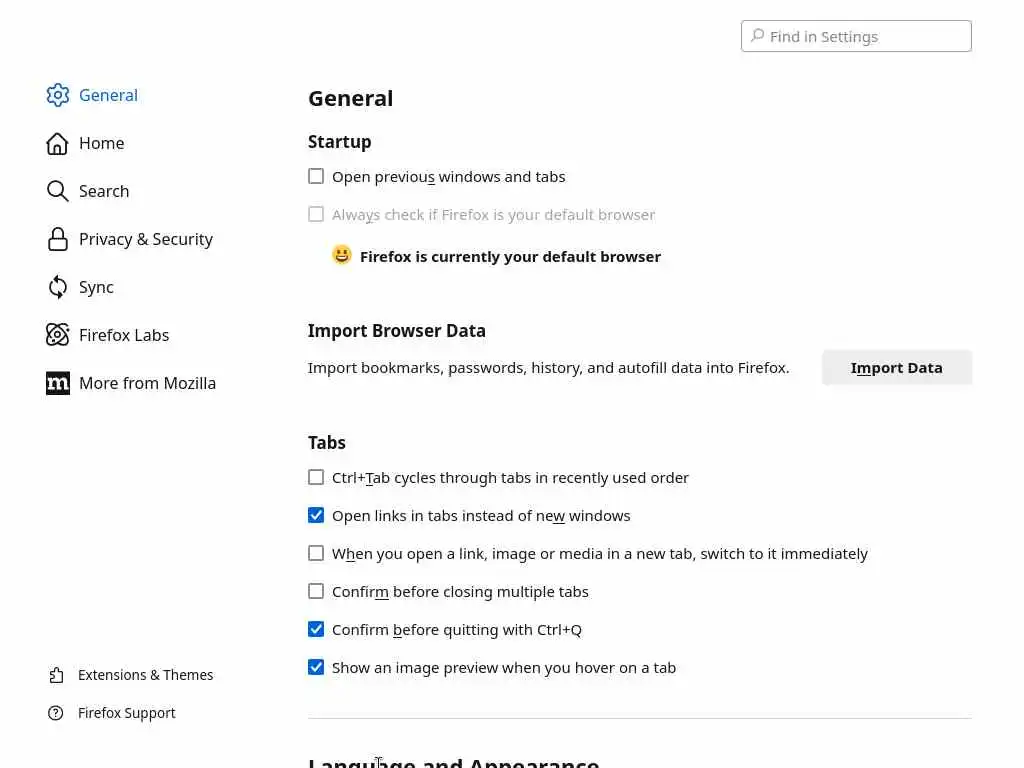This screenshot has height=768, width=1024.
Task: Click the More from Mozilla logo icon
Action: [58, 383]
